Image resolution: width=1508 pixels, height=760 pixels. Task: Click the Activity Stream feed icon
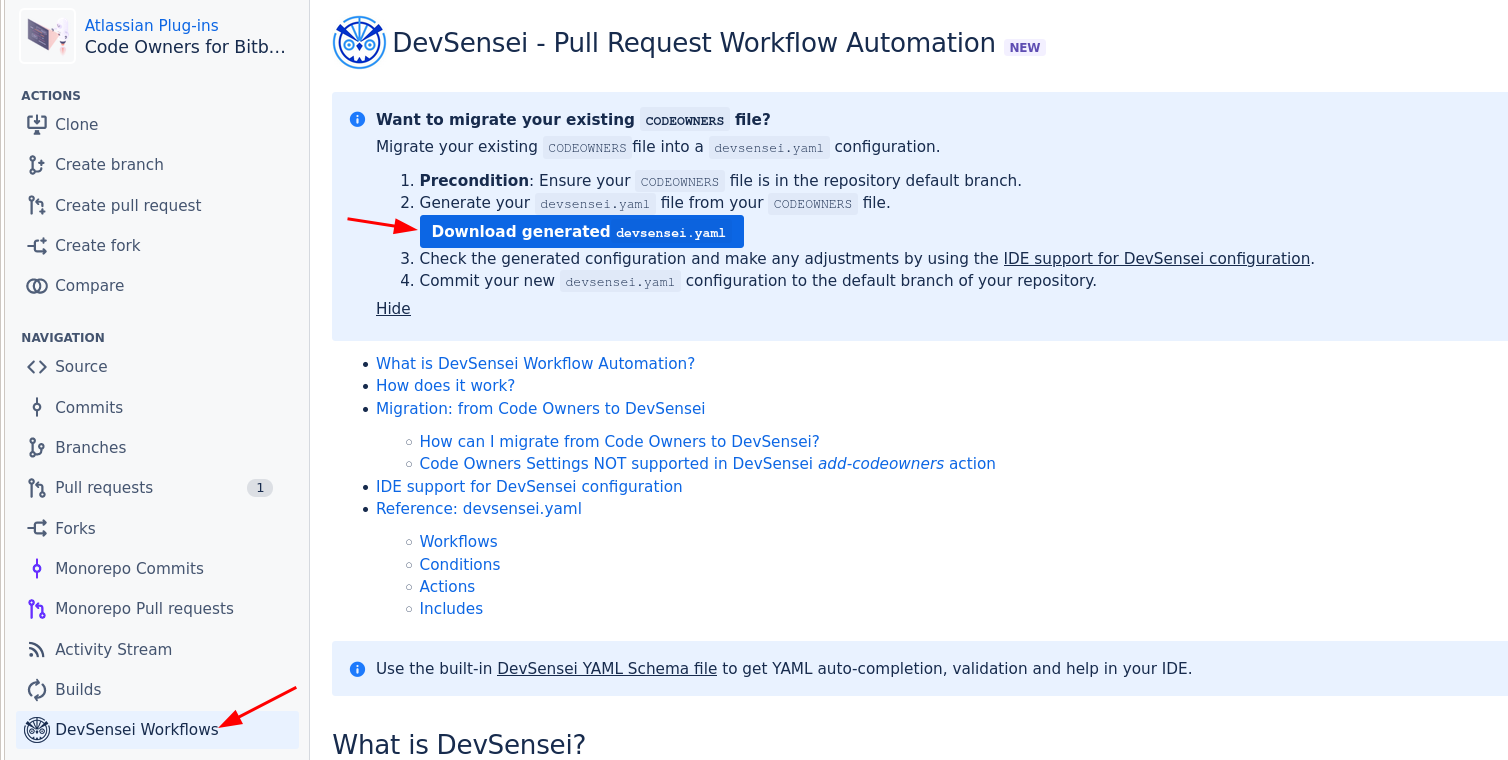(37, 649)
